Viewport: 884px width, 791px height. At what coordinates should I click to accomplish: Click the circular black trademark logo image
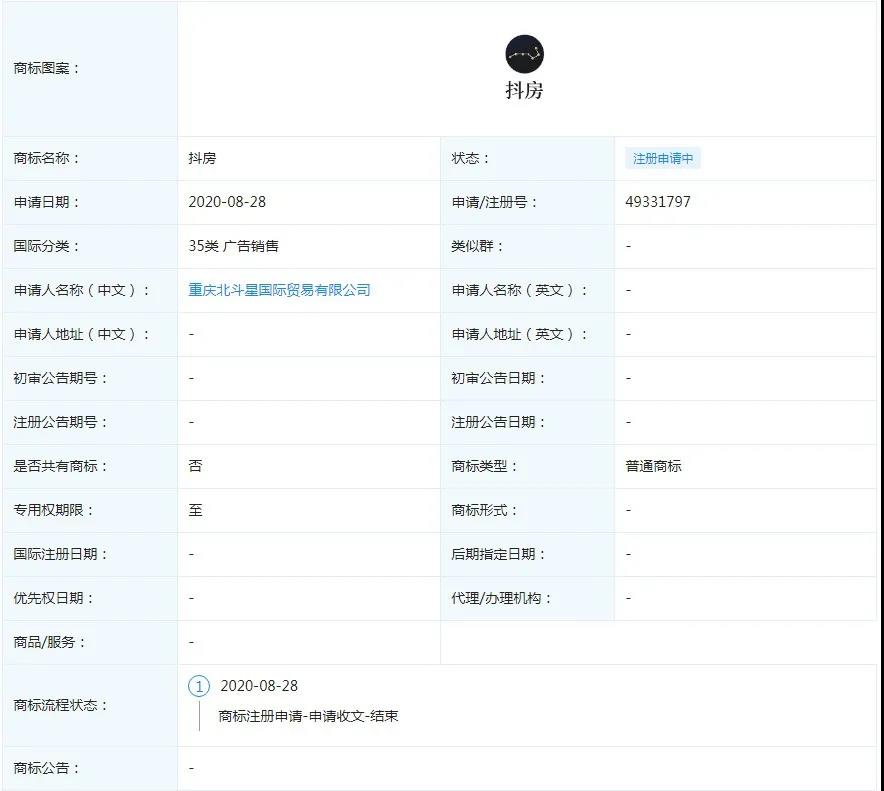click(524, 54)
